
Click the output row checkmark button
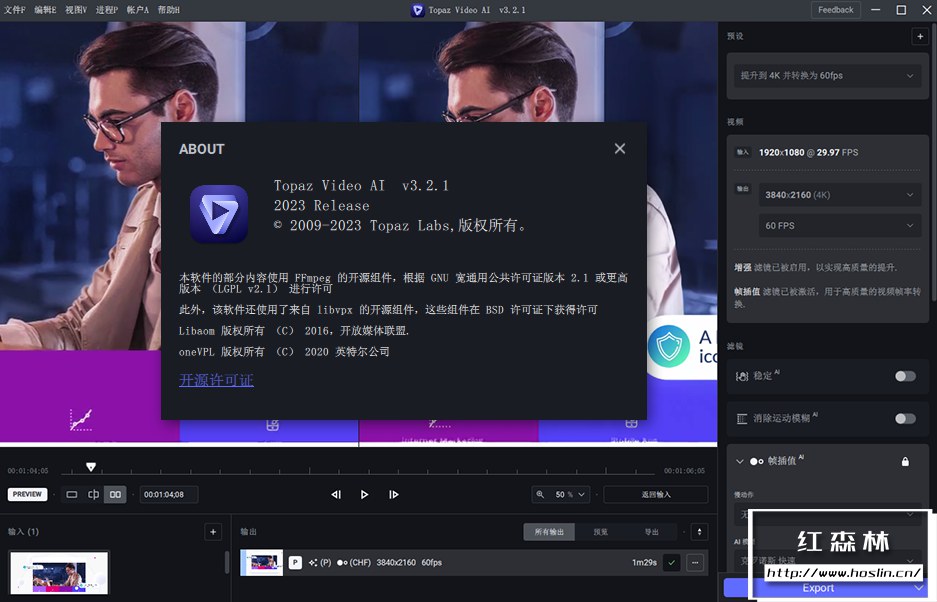tap(672, 563)
